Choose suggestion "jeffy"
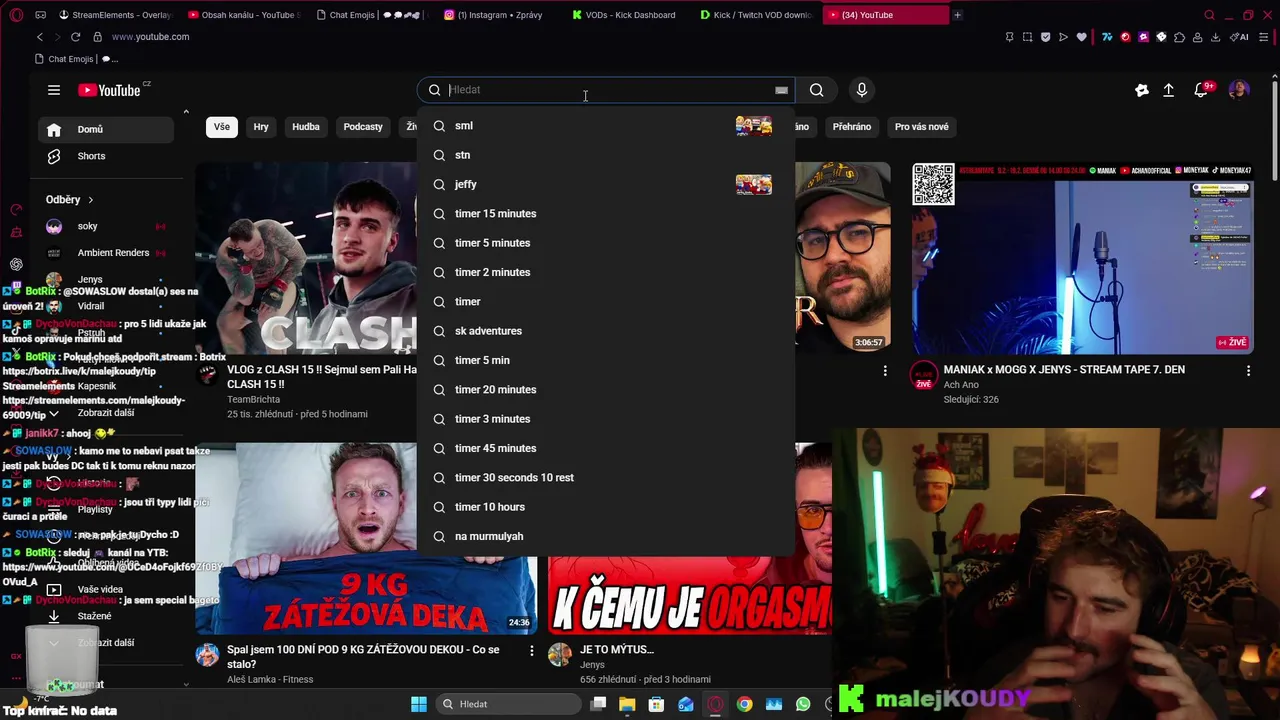 point(606,184)
